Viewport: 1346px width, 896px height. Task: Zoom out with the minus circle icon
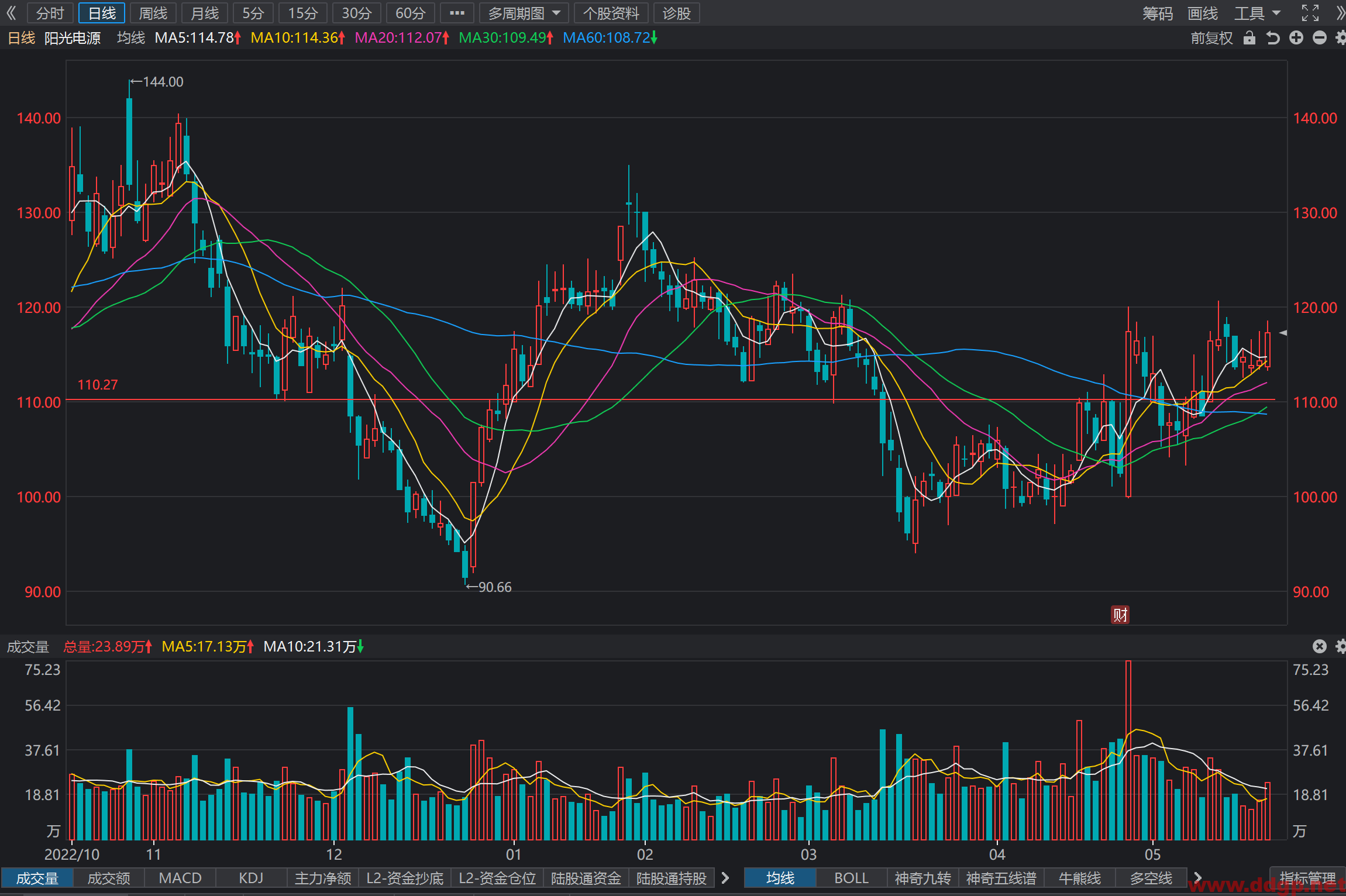point(1320,38)
